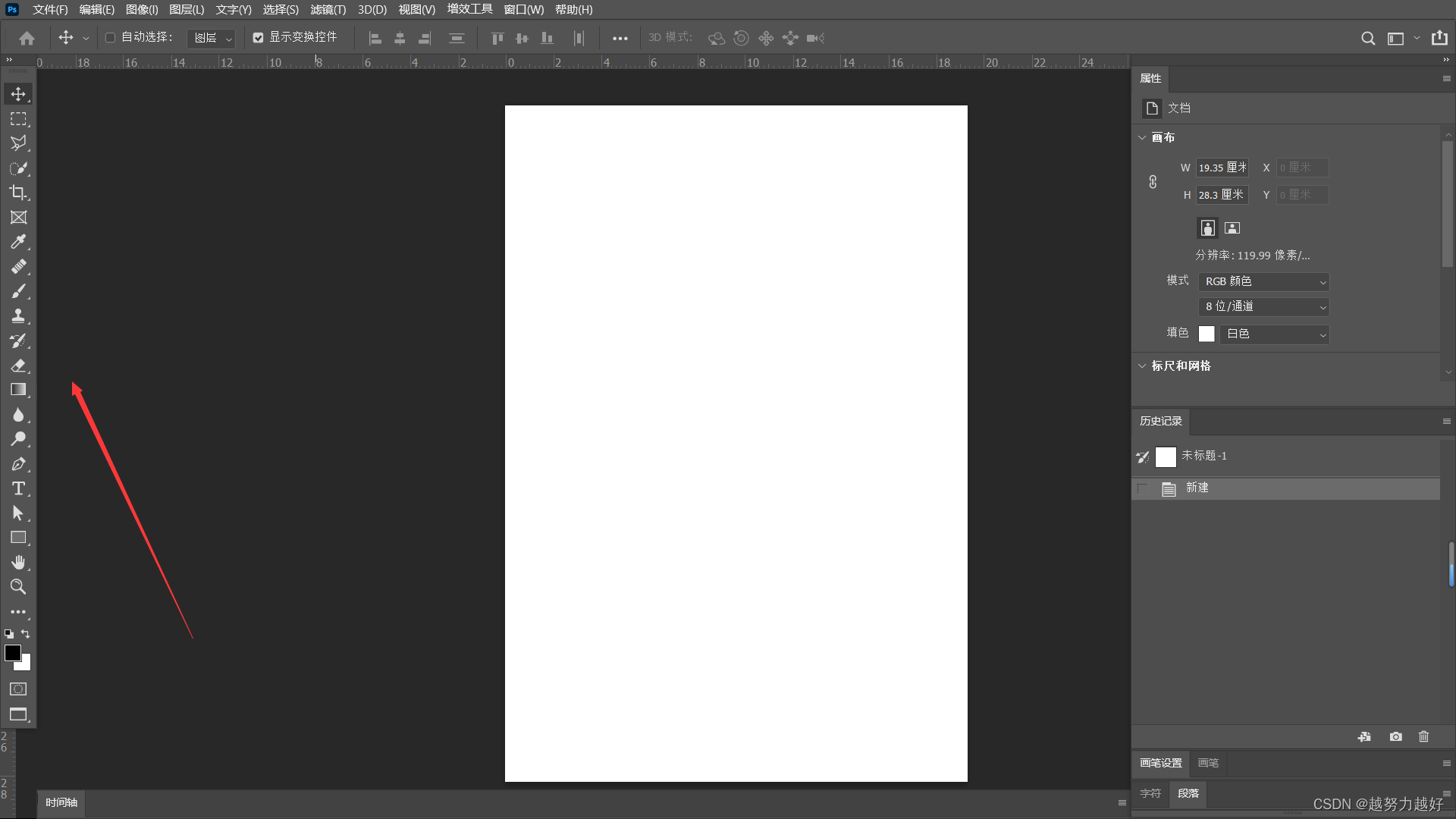The height and width of the screenshot is (819, 1456).
Task: Select the Horizontal Type tool
Action: click(x=18, y=488)
